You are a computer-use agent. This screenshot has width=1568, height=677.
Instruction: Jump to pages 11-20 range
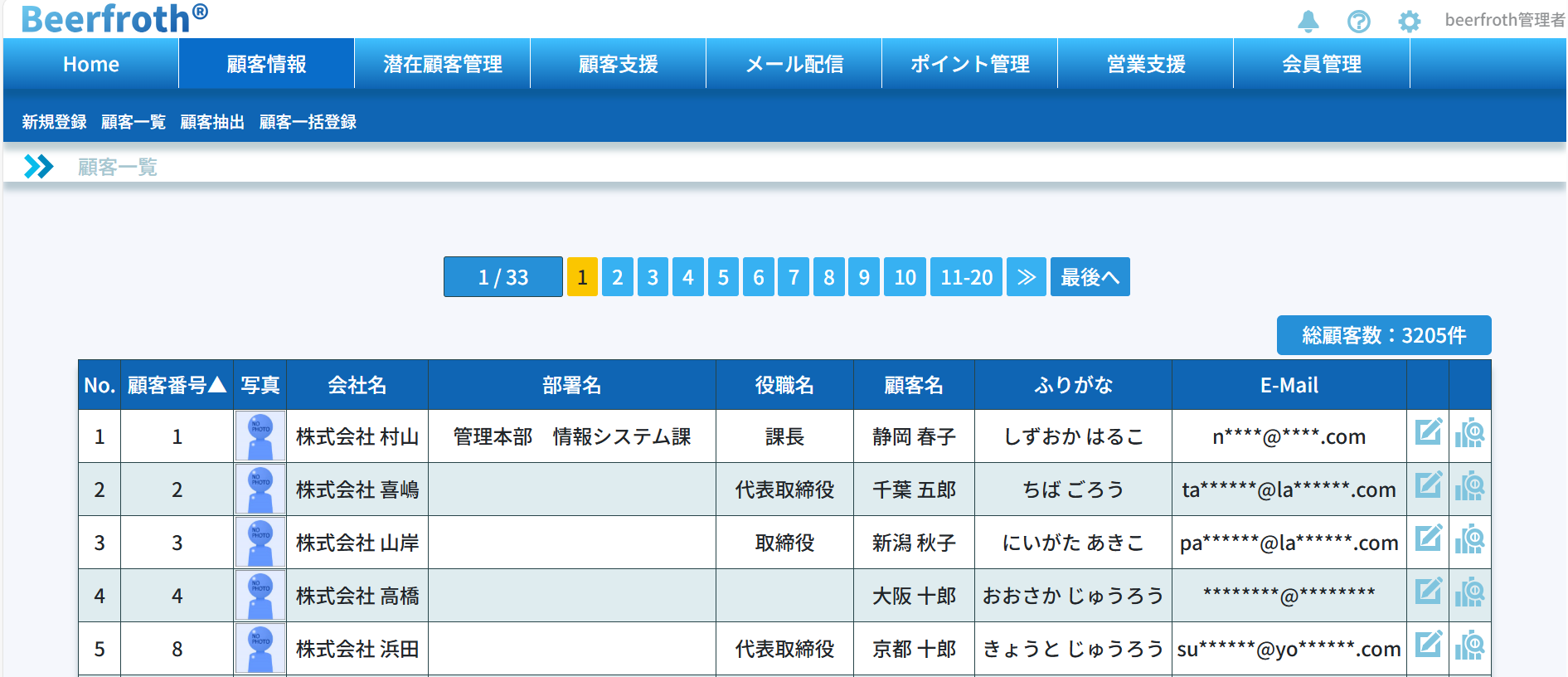966,277
